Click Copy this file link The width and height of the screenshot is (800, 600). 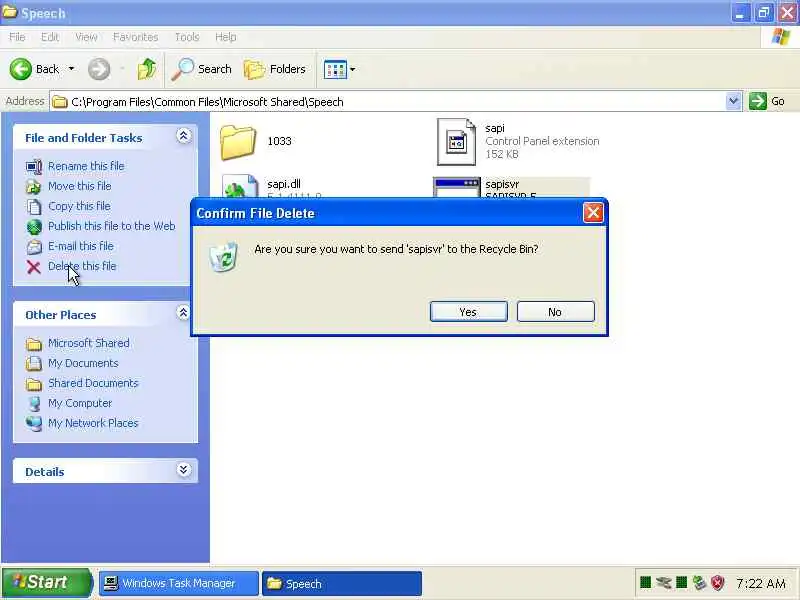(79, 206)
